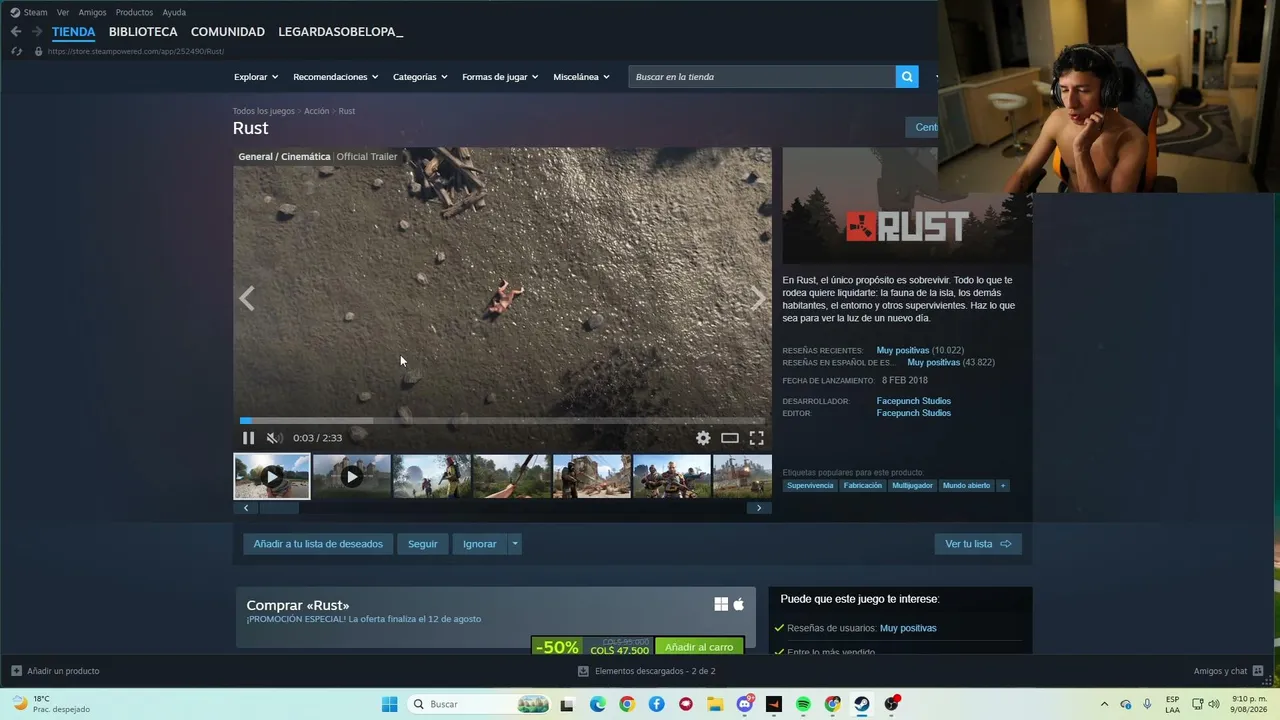Viewport: 1280px width, 720px height.
Task: Reload the store page with refresh icon
Action: click(16, 51)
